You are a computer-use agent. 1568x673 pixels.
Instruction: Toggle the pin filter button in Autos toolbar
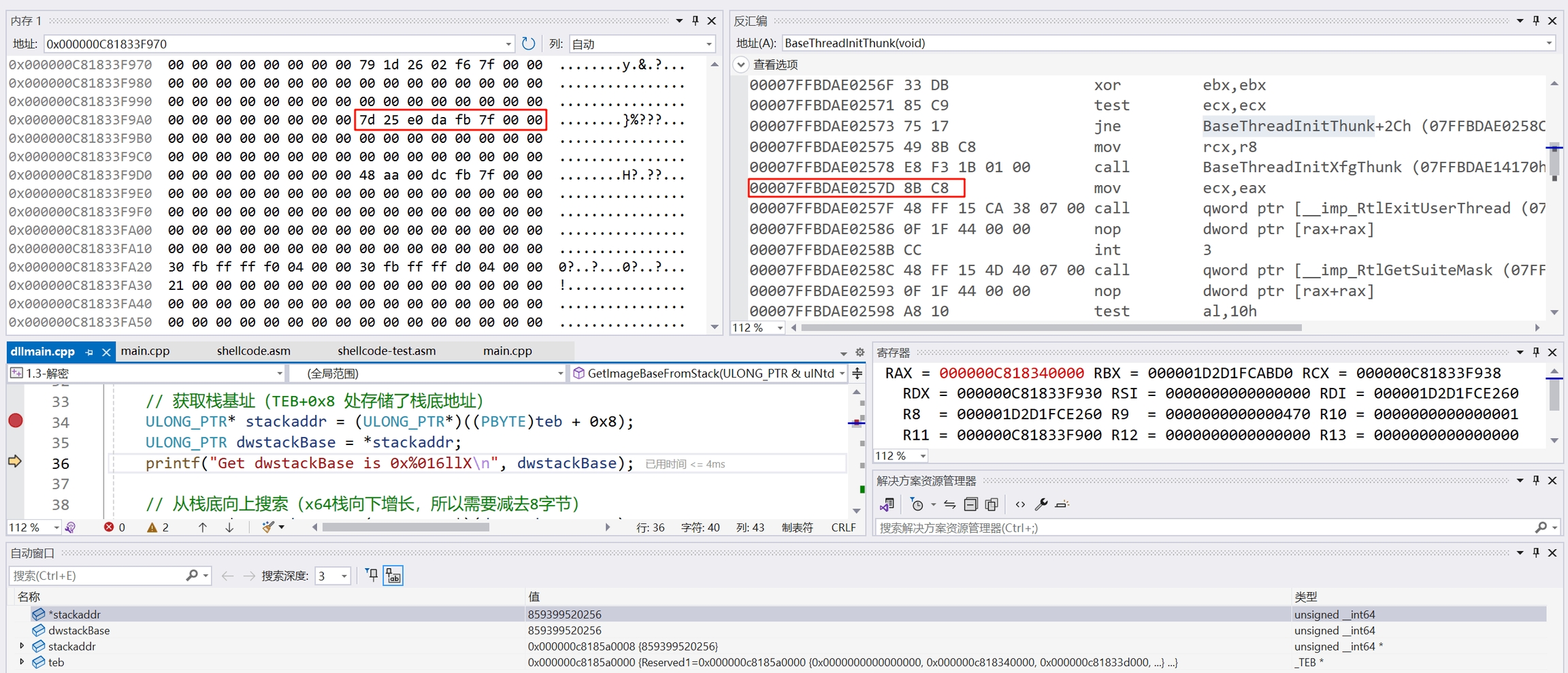[372, 576]
